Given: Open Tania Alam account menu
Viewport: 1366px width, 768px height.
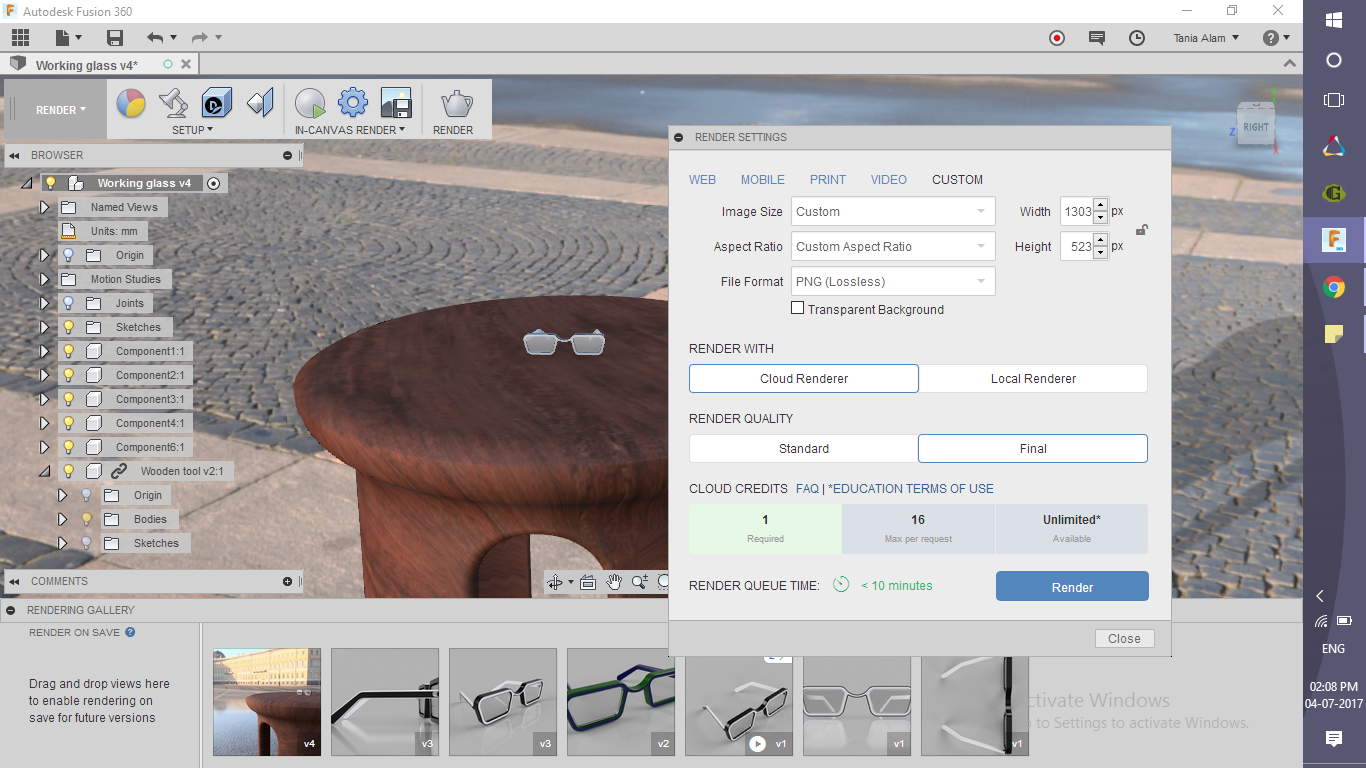Looking at the screenshot, I should 1206,38.
